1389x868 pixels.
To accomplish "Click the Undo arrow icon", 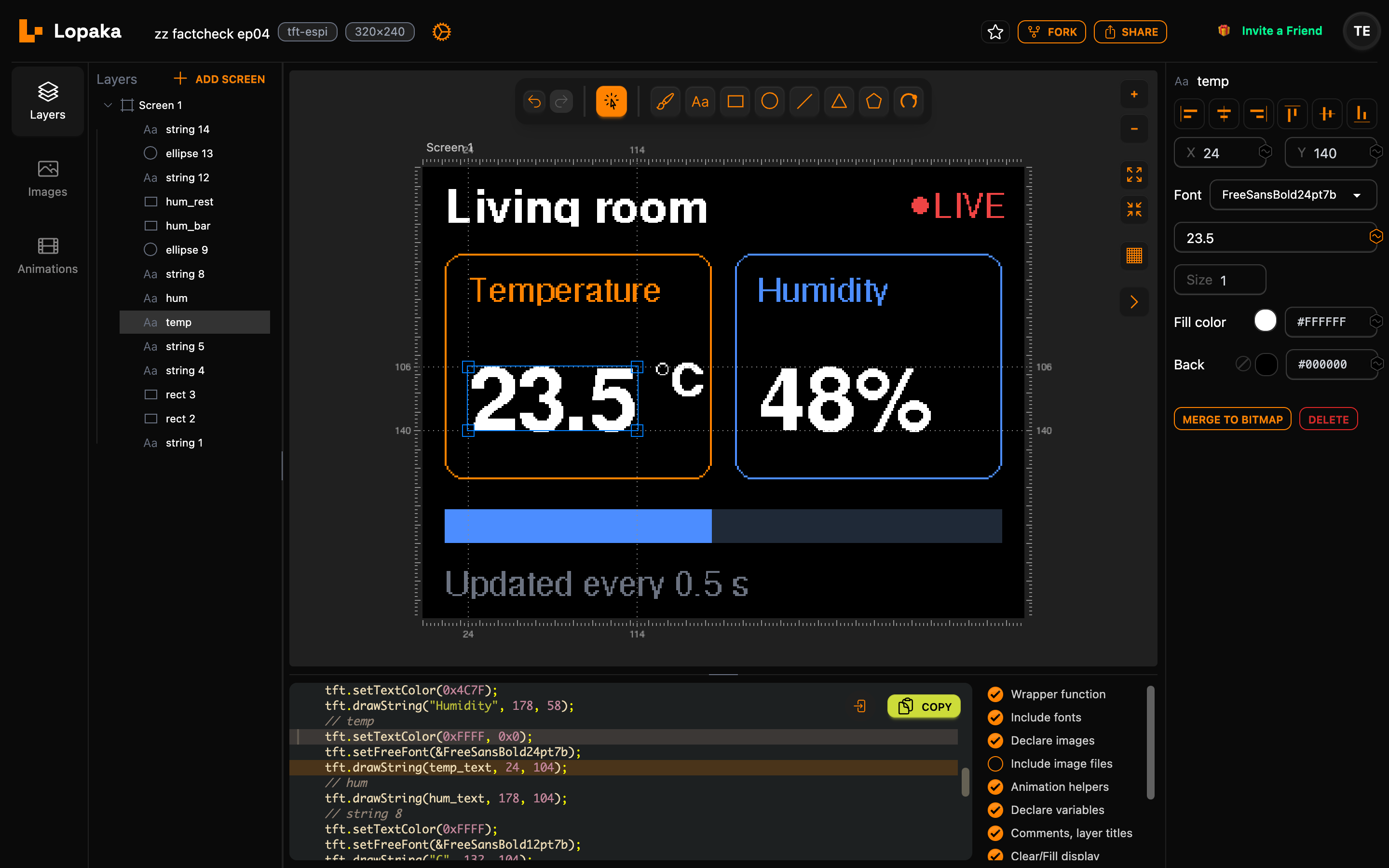I will 534,102.
